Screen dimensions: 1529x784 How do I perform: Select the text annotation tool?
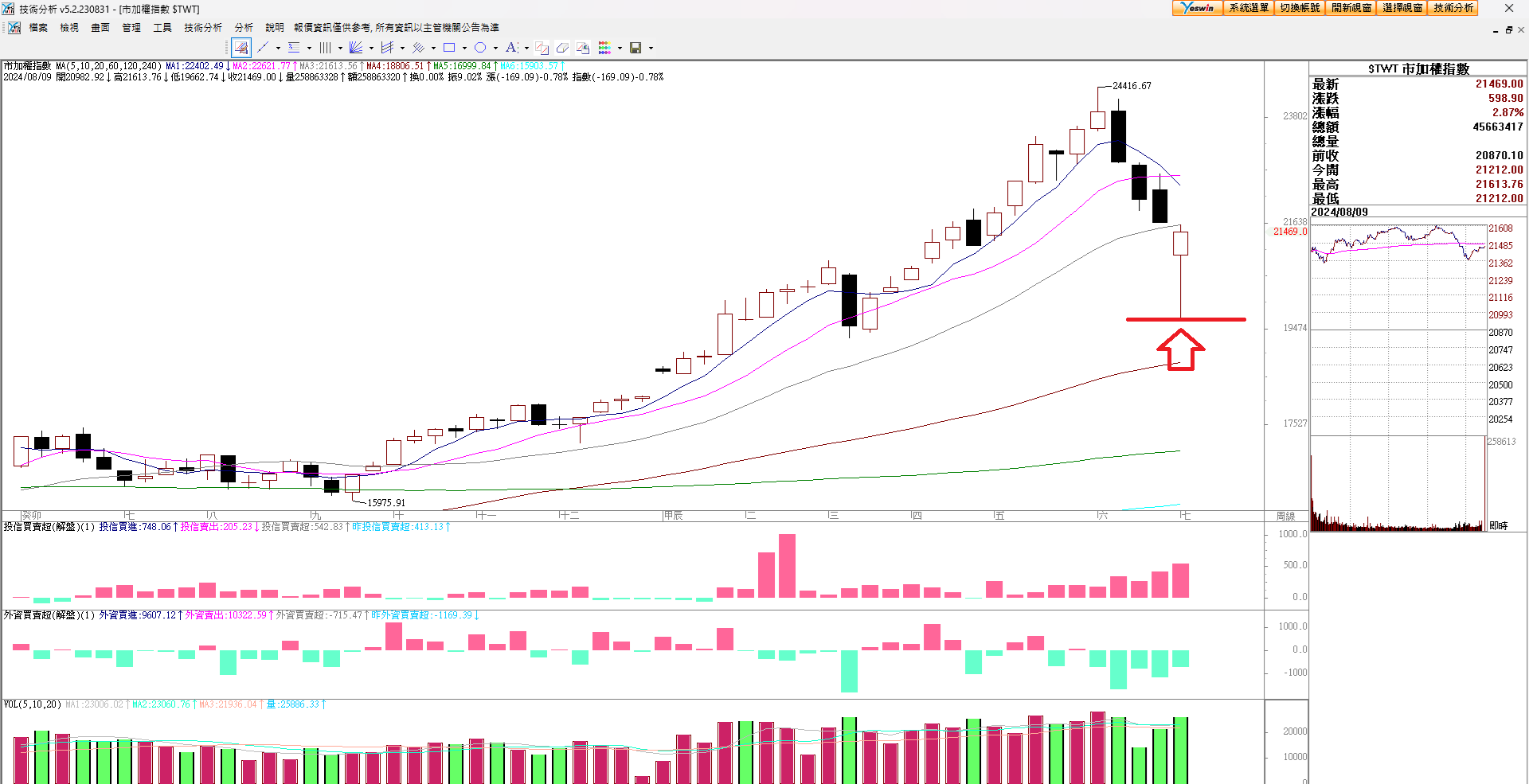pyautogui.click(x=511, y=48)
